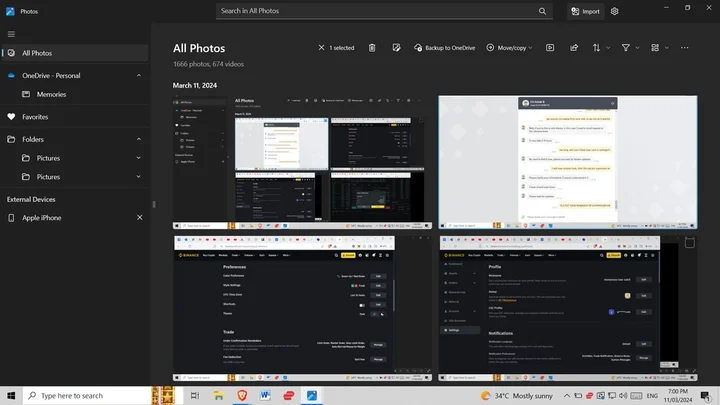Click the 1 selected label
The image size is (720, 405).
click(342, 48)
